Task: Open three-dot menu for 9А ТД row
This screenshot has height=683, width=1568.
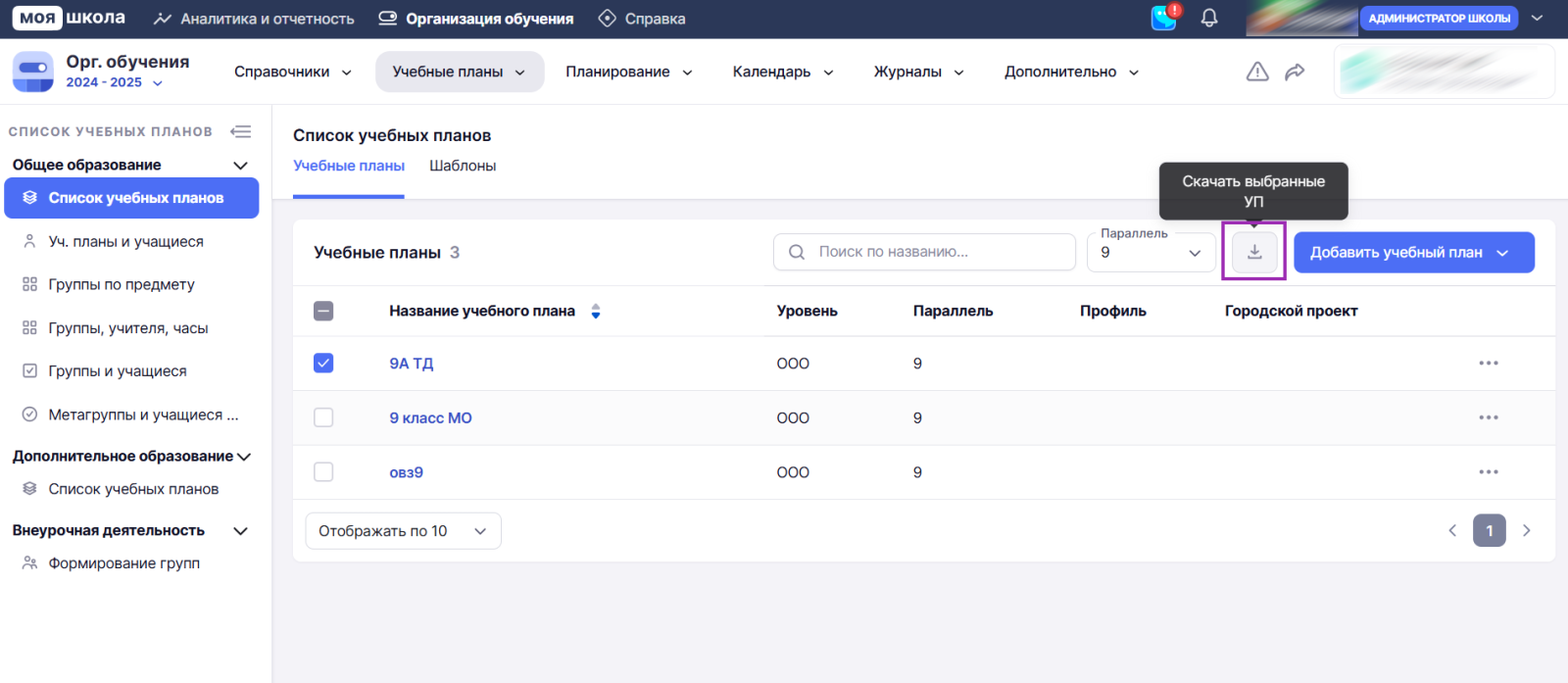Action: tap(1488, 364)
